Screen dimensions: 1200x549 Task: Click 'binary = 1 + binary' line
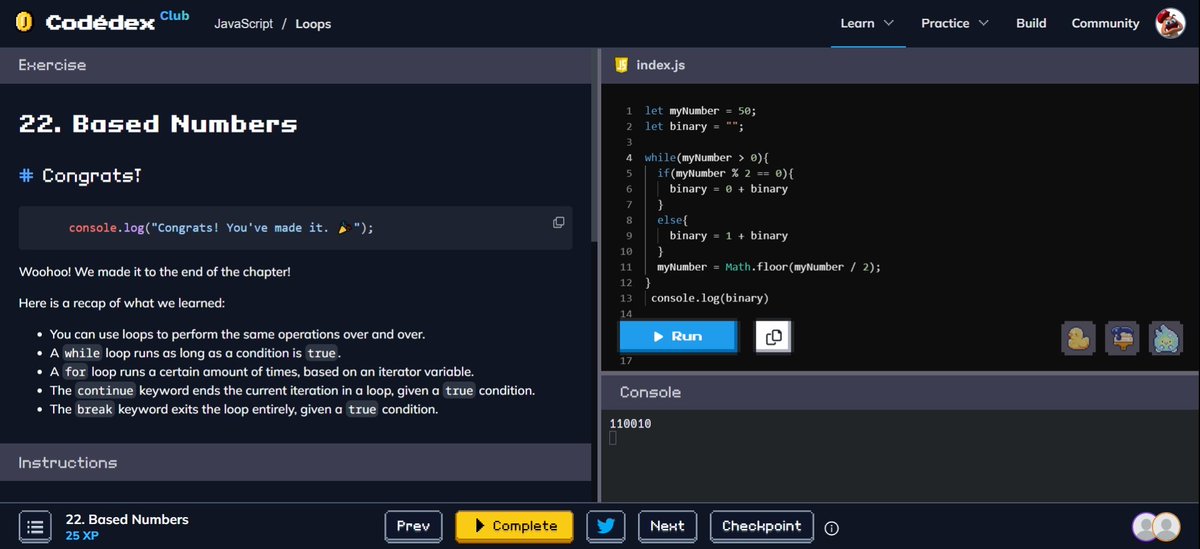click(728, 236)
